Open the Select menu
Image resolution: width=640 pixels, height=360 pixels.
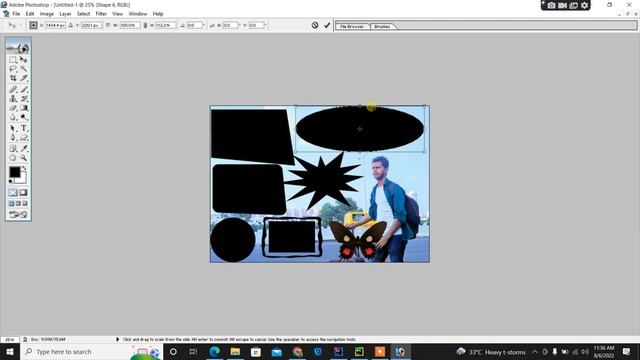[83, 14]
